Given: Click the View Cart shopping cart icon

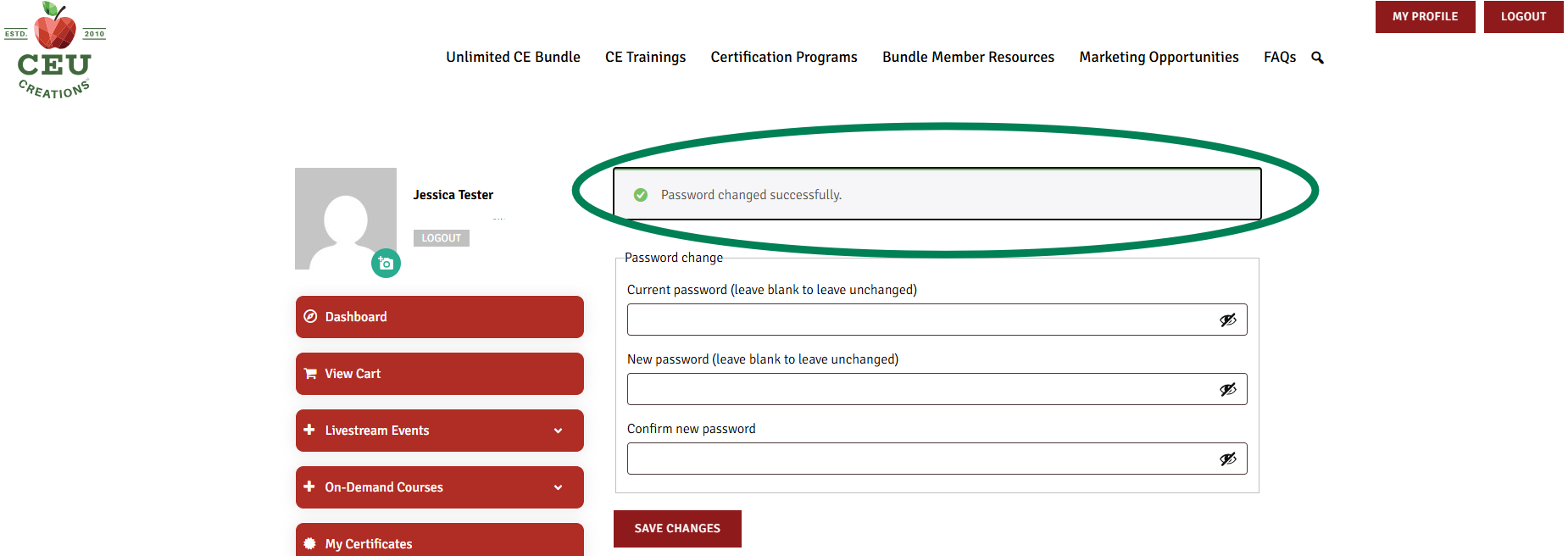Looking at the screenshot, I should coord(310,374).
